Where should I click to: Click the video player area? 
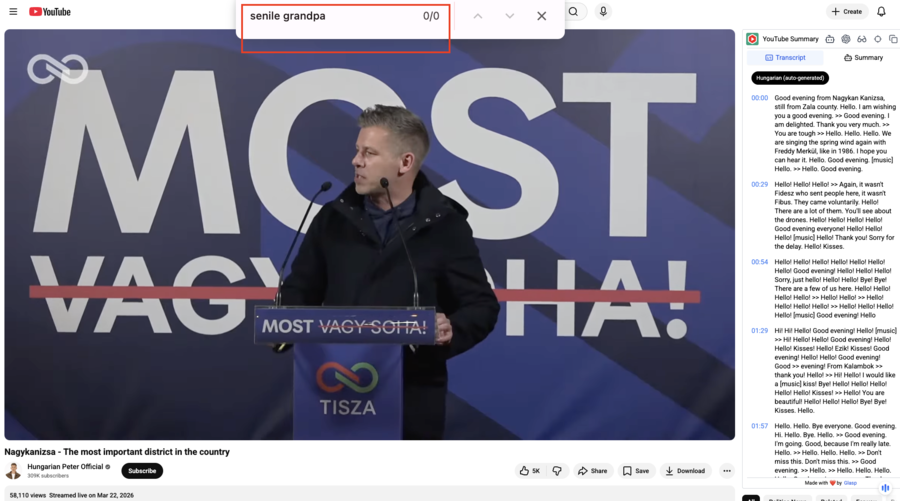370,235
